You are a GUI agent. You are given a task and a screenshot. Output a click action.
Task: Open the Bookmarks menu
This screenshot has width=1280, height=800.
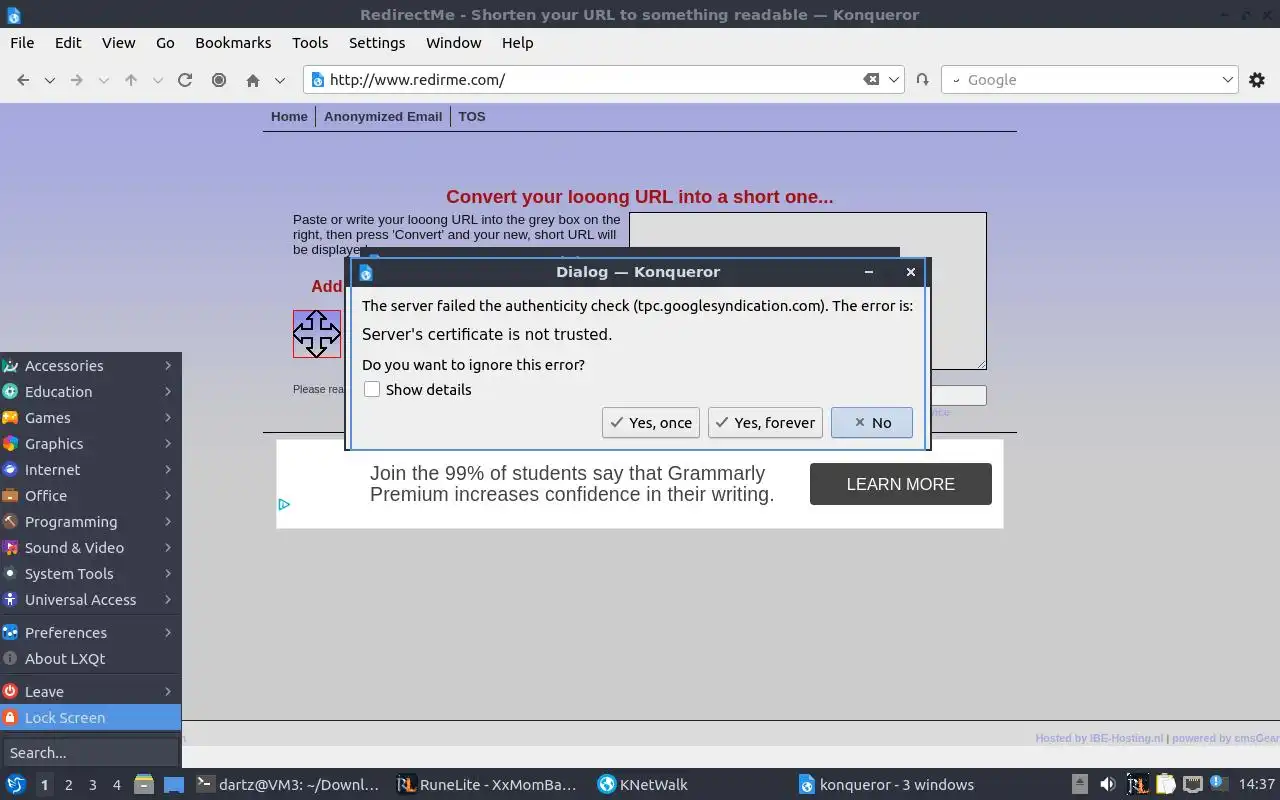click(x=233, y=43)
